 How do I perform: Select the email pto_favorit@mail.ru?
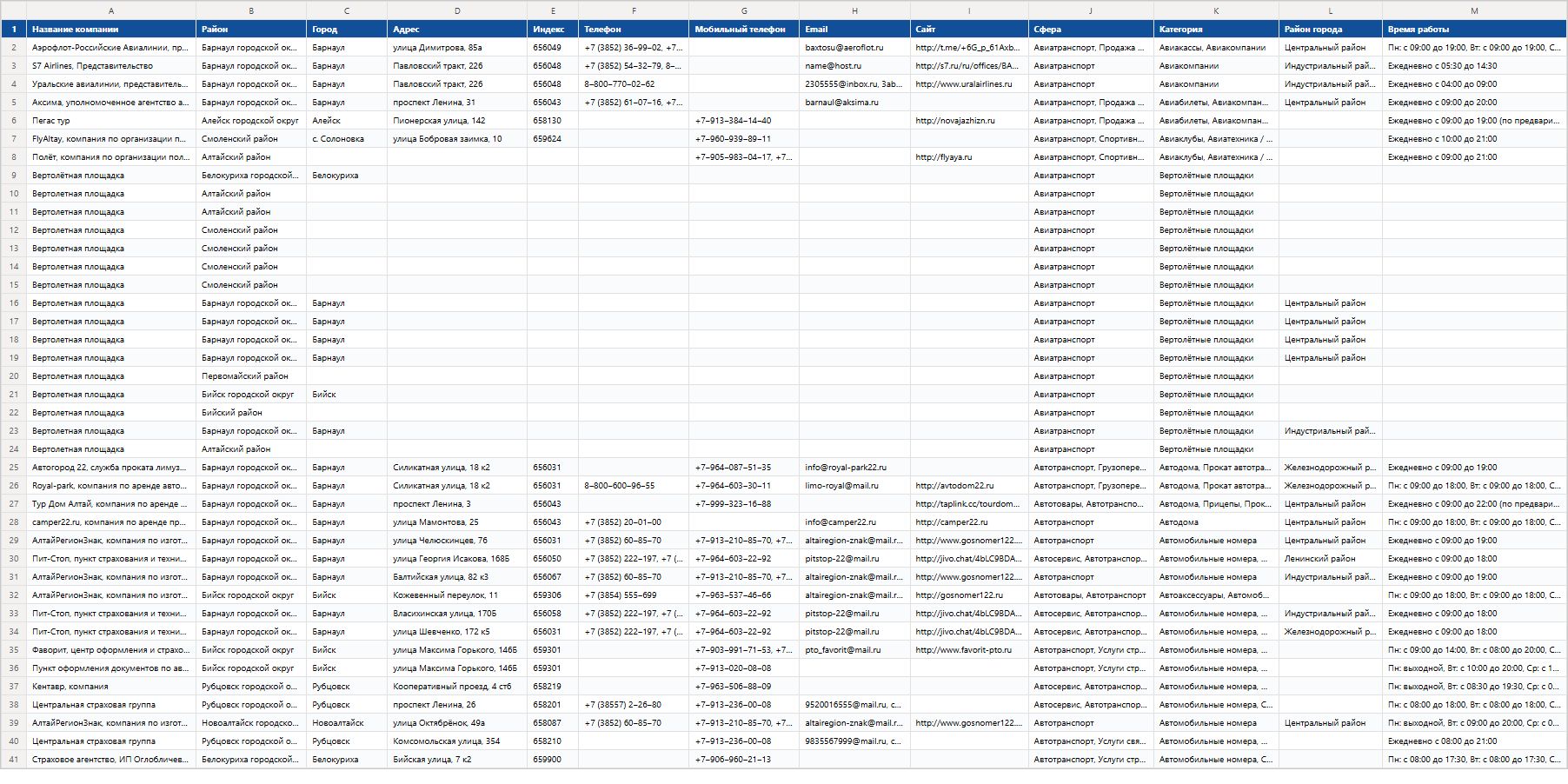[x=854, y=650]
